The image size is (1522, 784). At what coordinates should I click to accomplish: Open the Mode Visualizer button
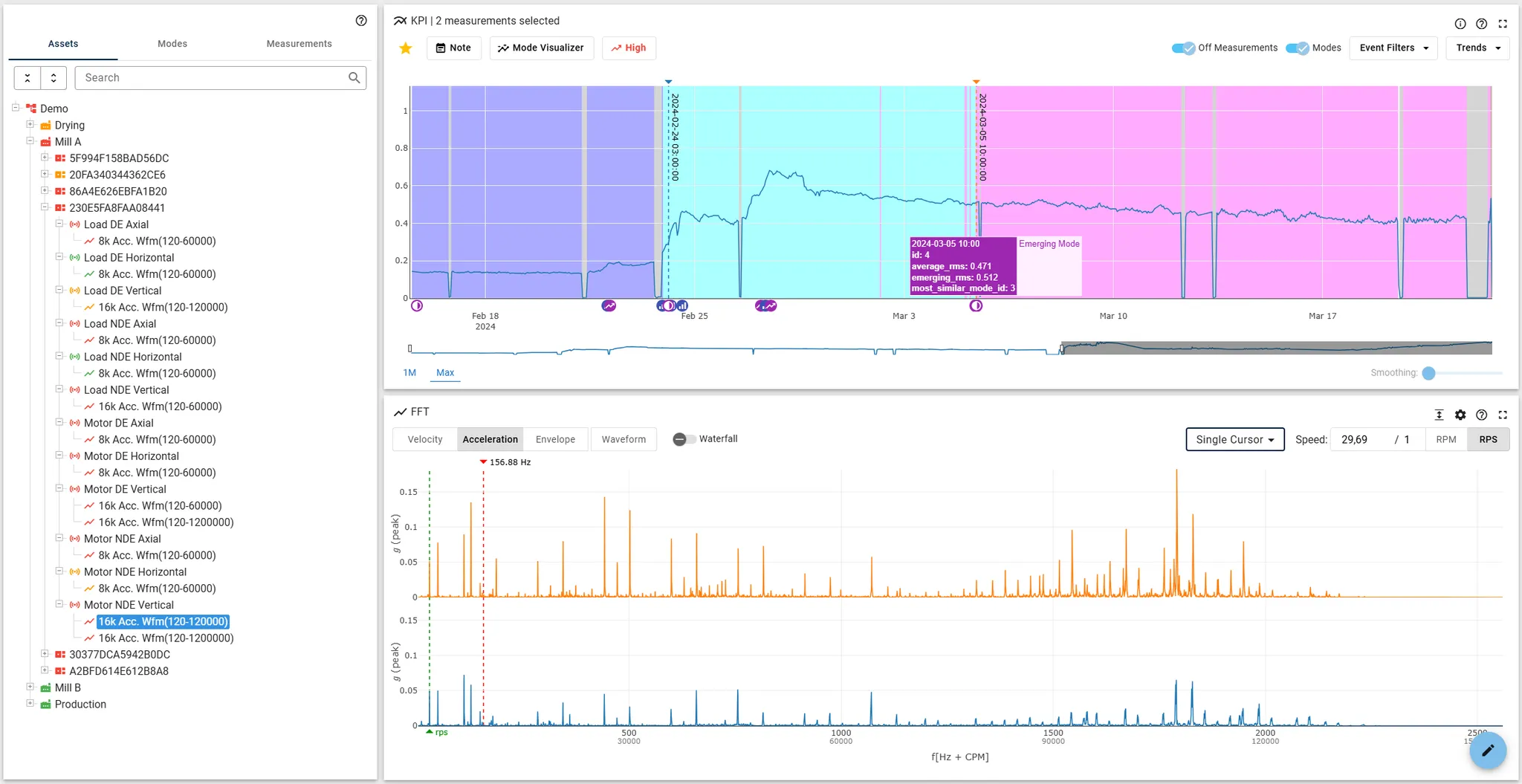coord(541,48)
